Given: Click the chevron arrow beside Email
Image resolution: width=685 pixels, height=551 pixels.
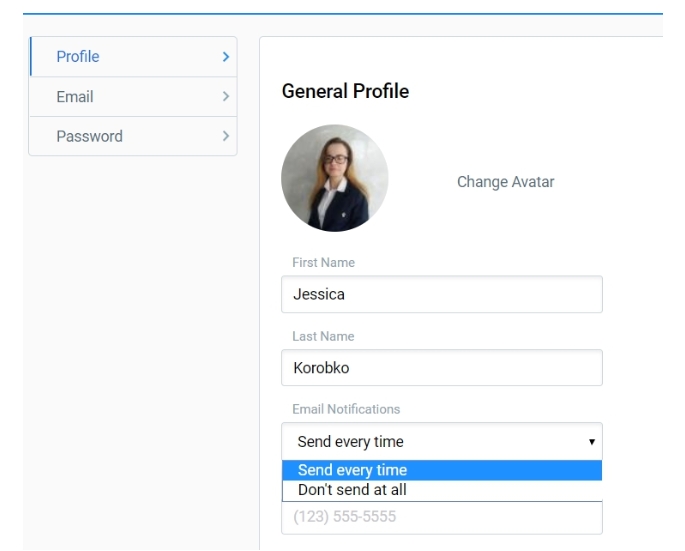Looking at the screenshot, I should [225, 97].
